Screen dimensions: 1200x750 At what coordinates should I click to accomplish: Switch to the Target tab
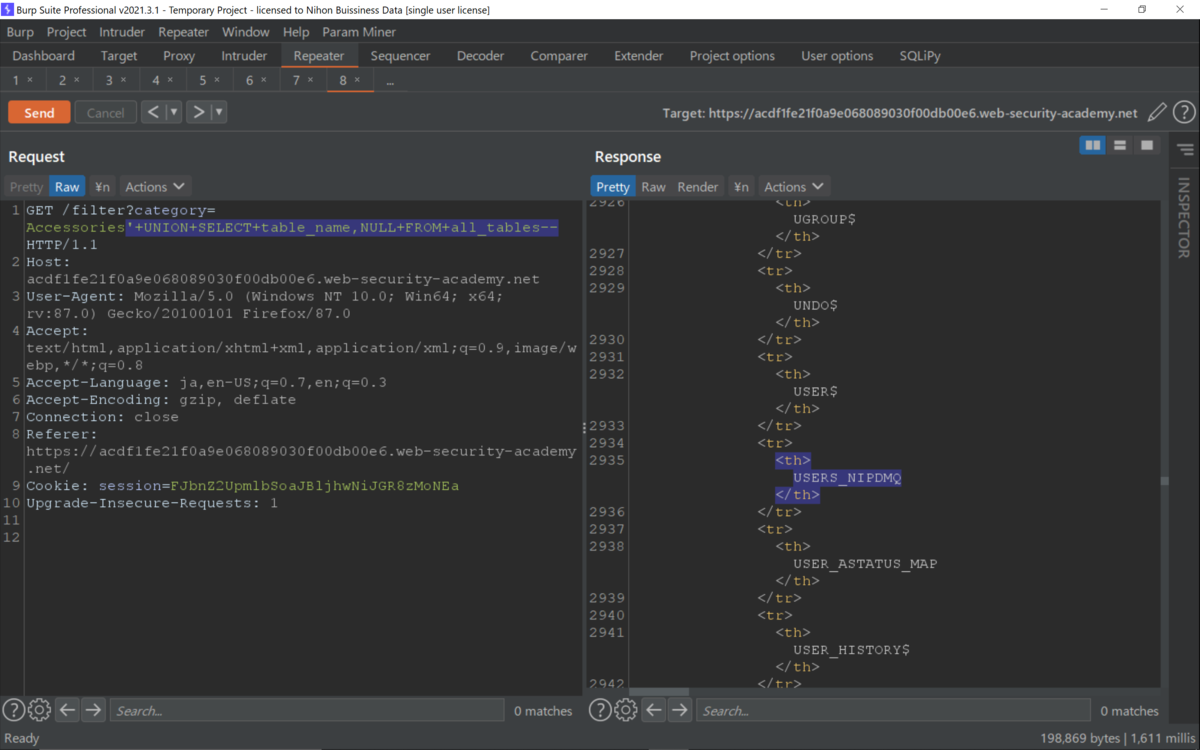point(119,56)
